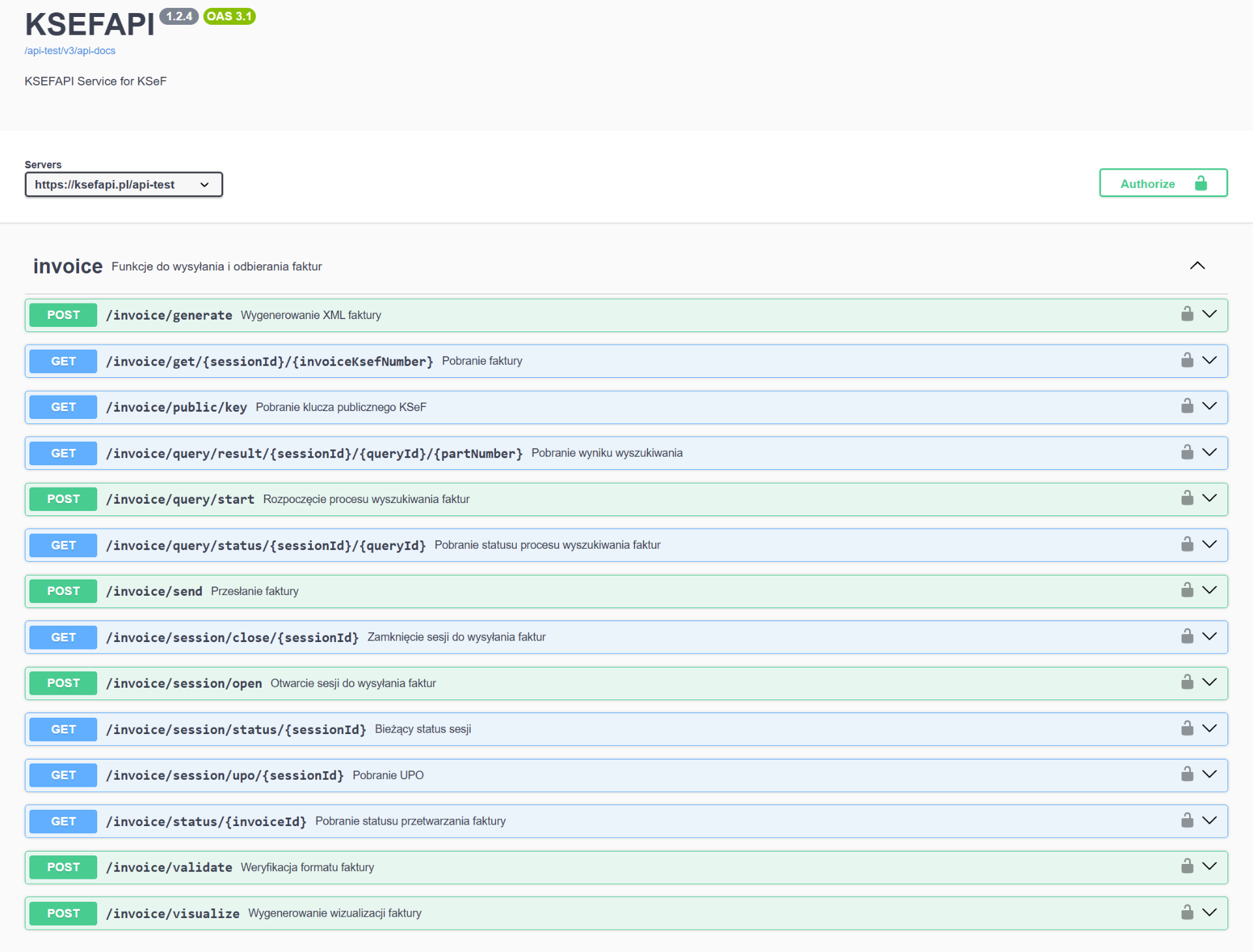Expand /invoice/get/{sessionId}/{invoiceKsefNumber} chevron arrow
1253x952 pixels.
point(1209,361)
